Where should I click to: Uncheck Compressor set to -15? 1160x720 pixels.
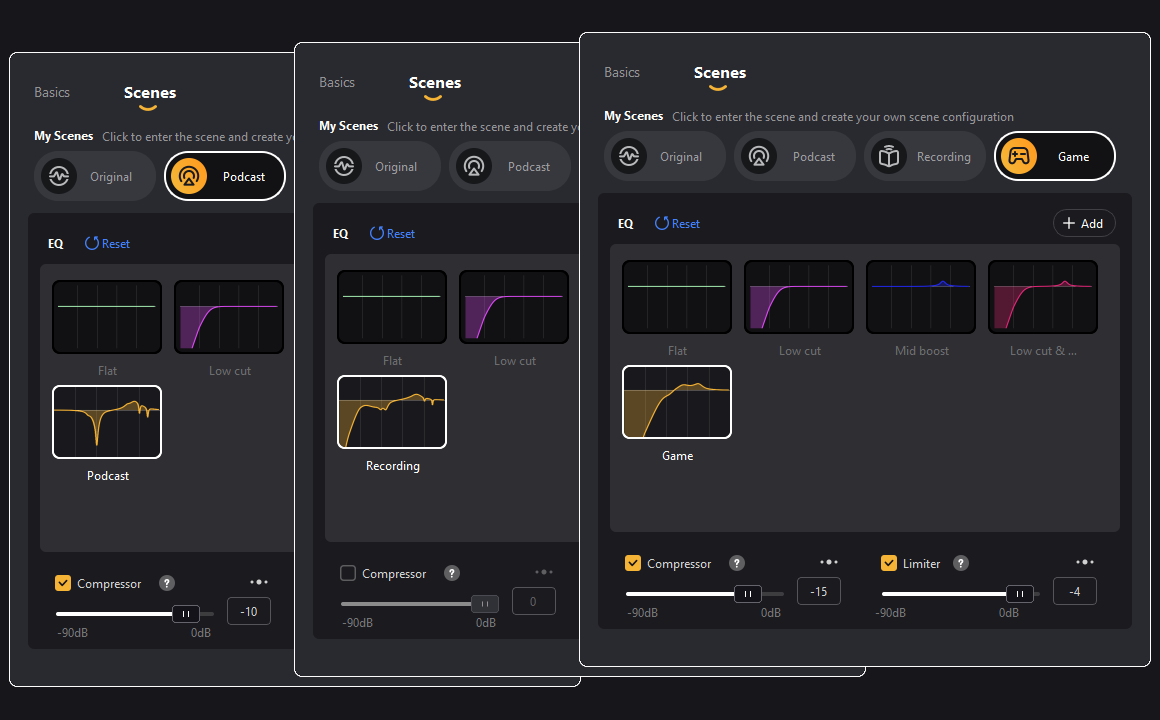point(633,563)
